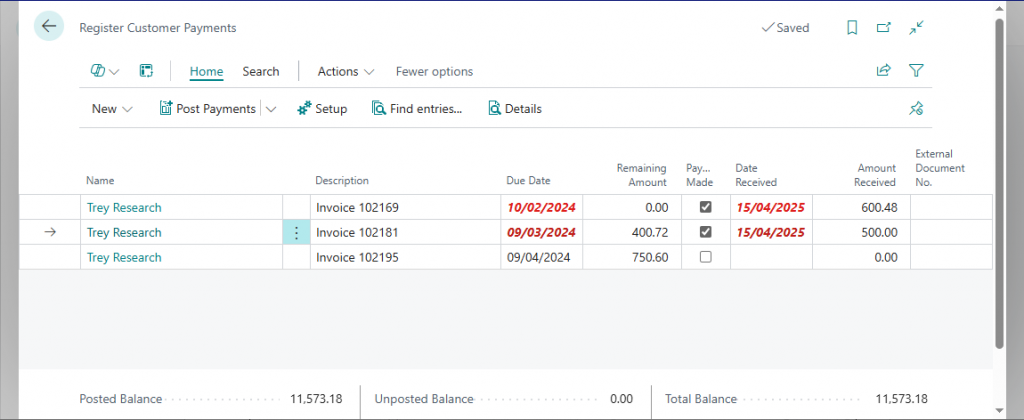Click the Find entries button
This screenshot has width=1024, height=420.
(417, 109)
